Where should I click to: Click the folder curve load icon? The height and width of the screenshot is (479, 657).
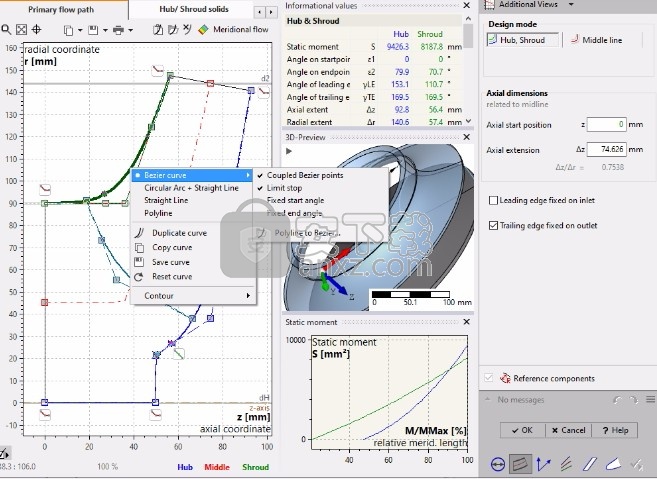tap(173, 29)
